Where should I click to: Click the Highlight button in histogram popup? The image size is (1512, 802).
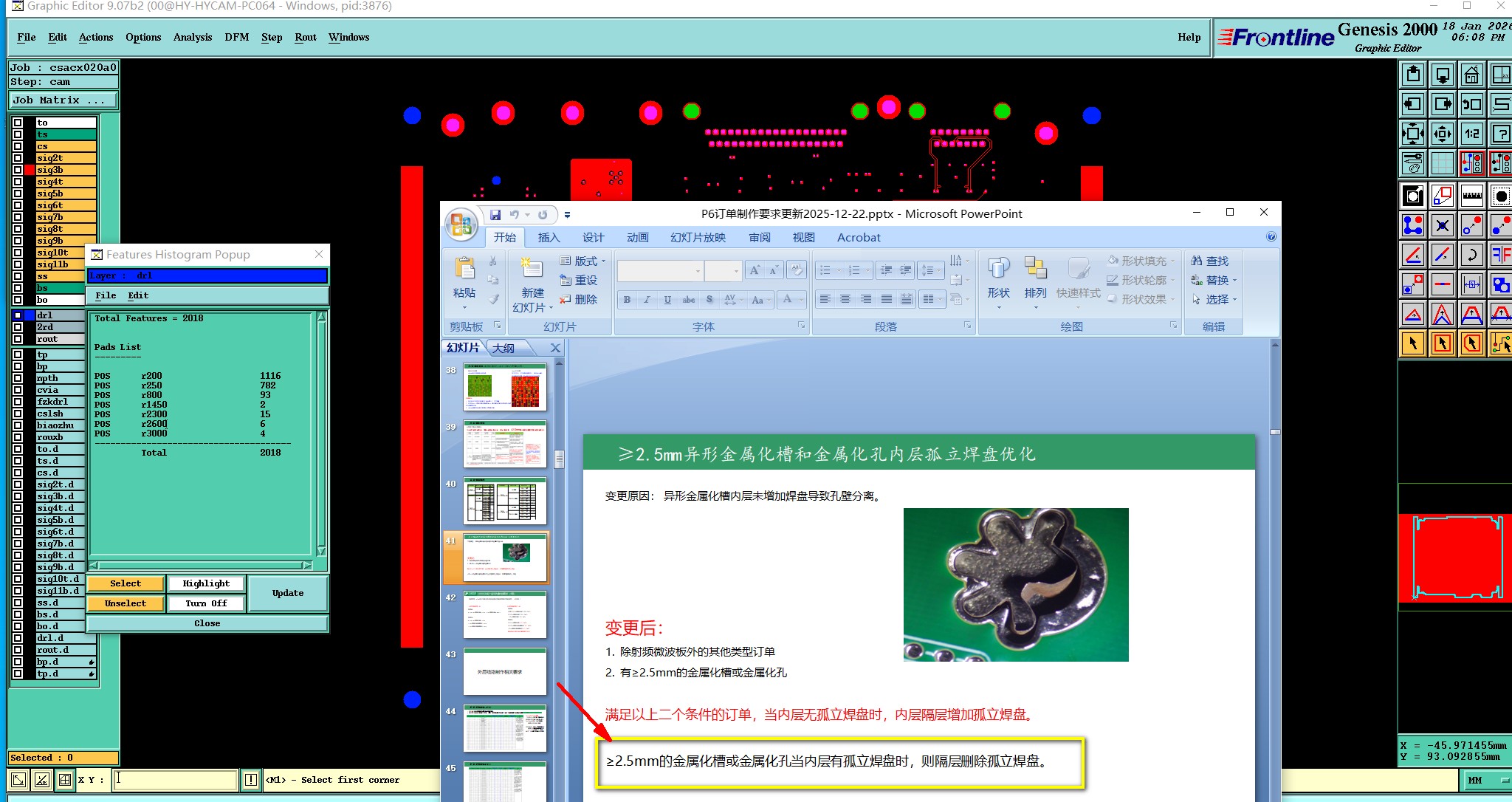[x=206, y=583]
